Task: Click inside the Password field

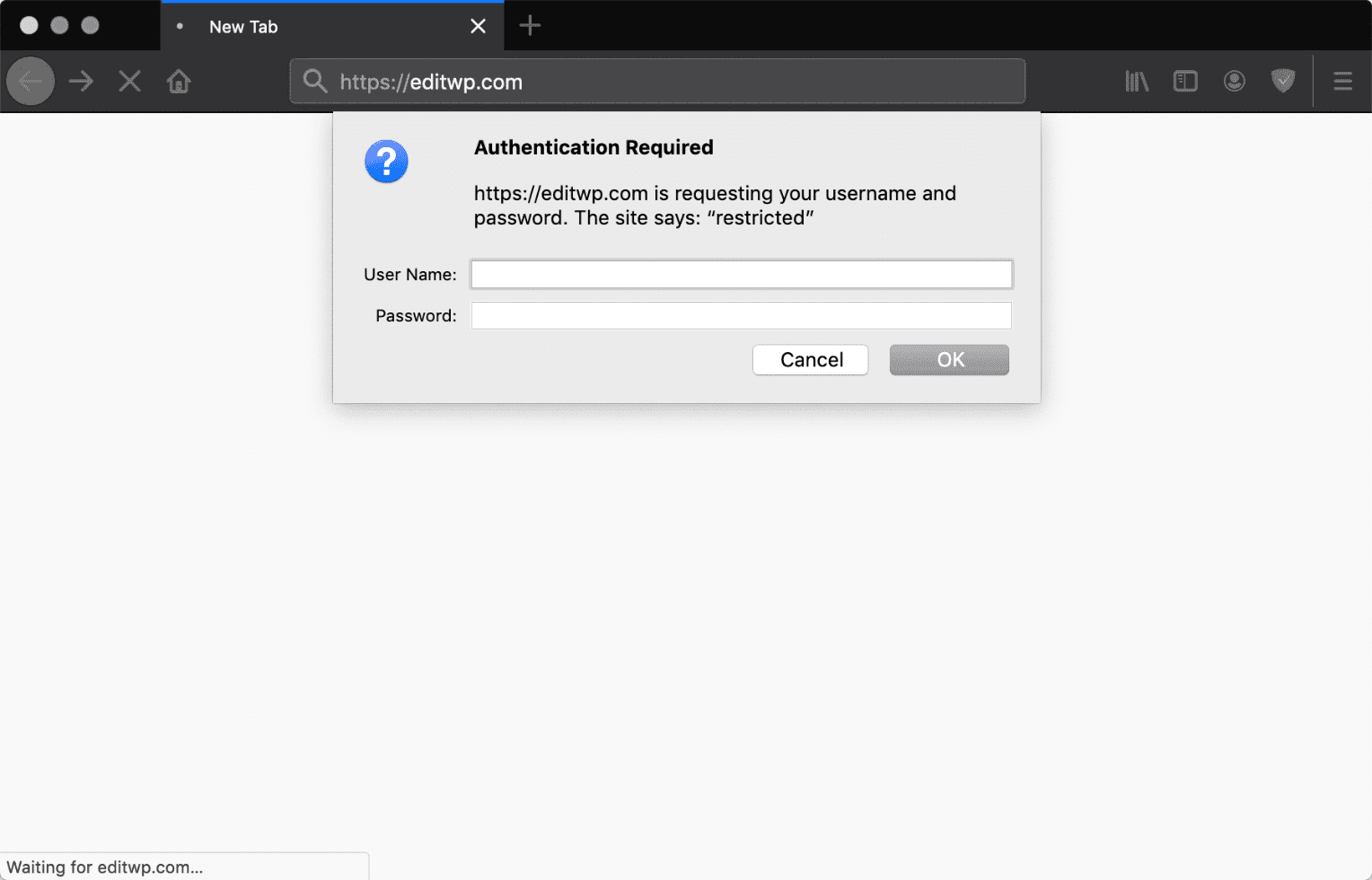Action: (741, 315)
